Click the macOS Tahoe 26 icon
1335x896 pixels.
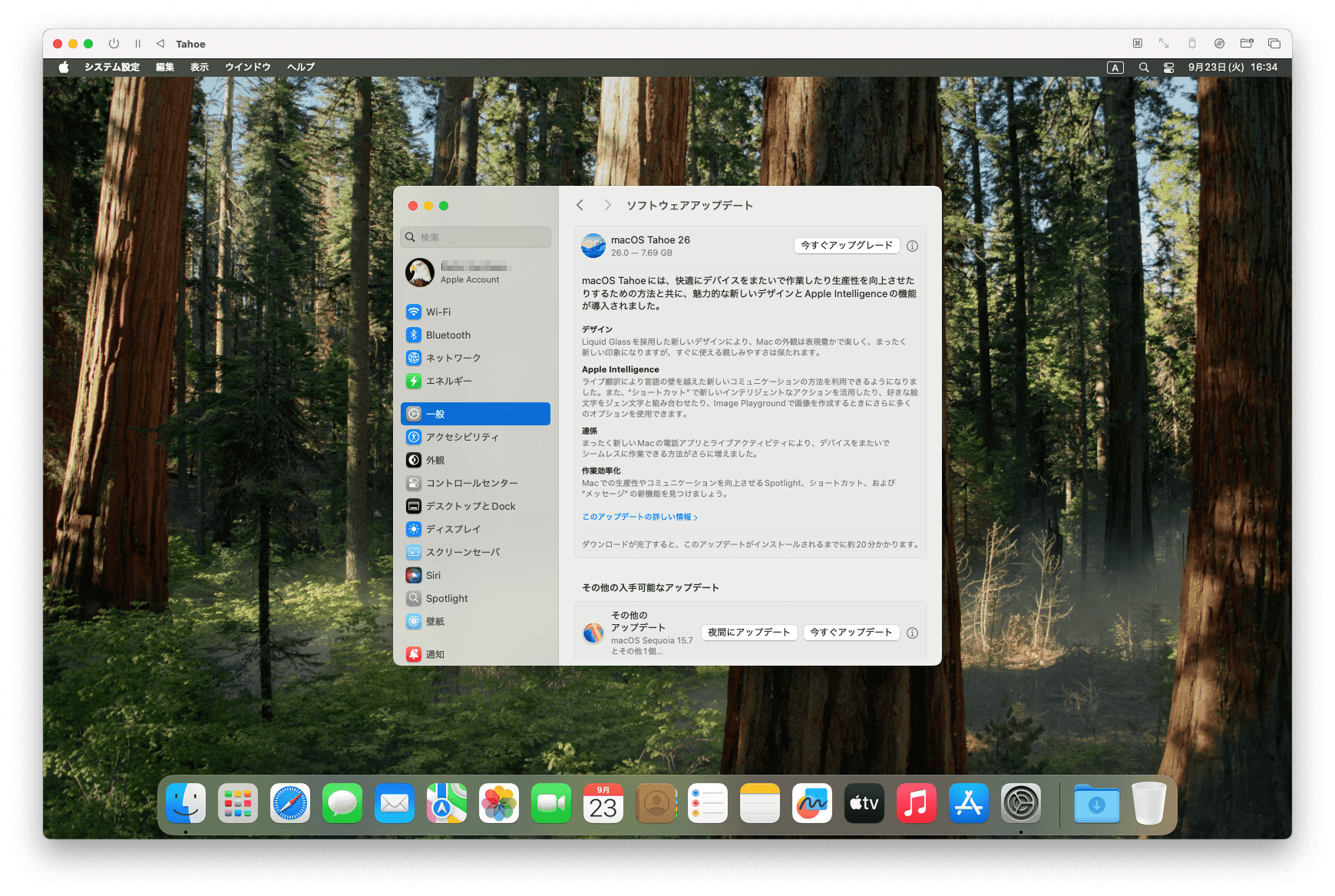(593, 246)
